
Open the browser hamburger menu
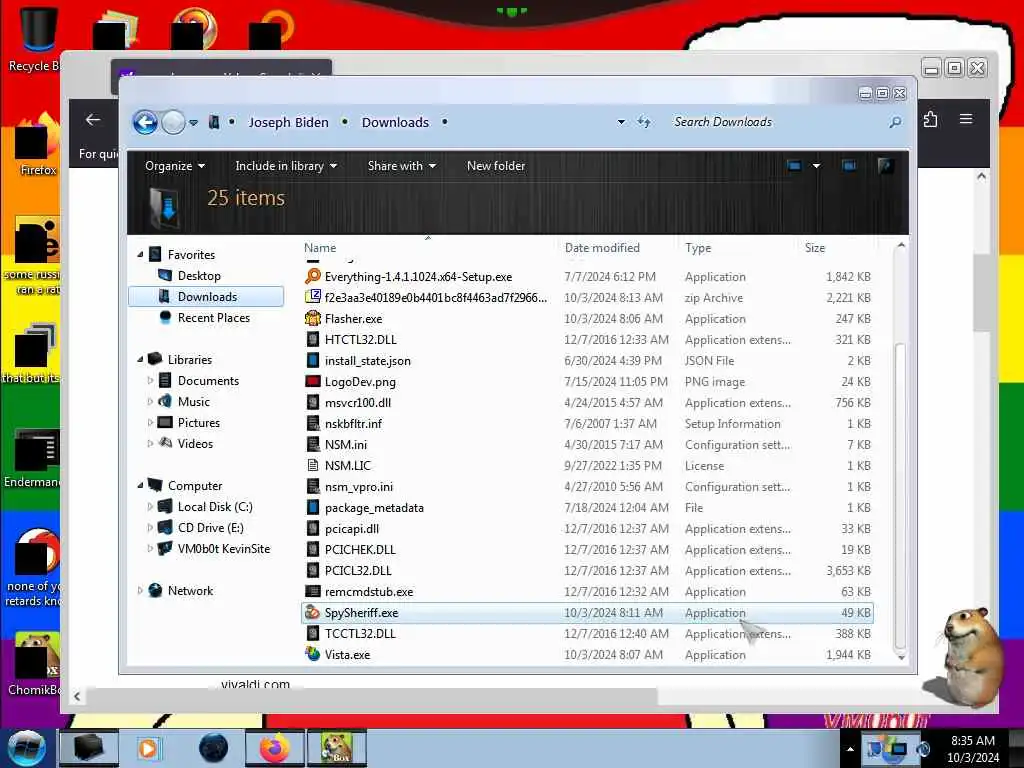966,119
